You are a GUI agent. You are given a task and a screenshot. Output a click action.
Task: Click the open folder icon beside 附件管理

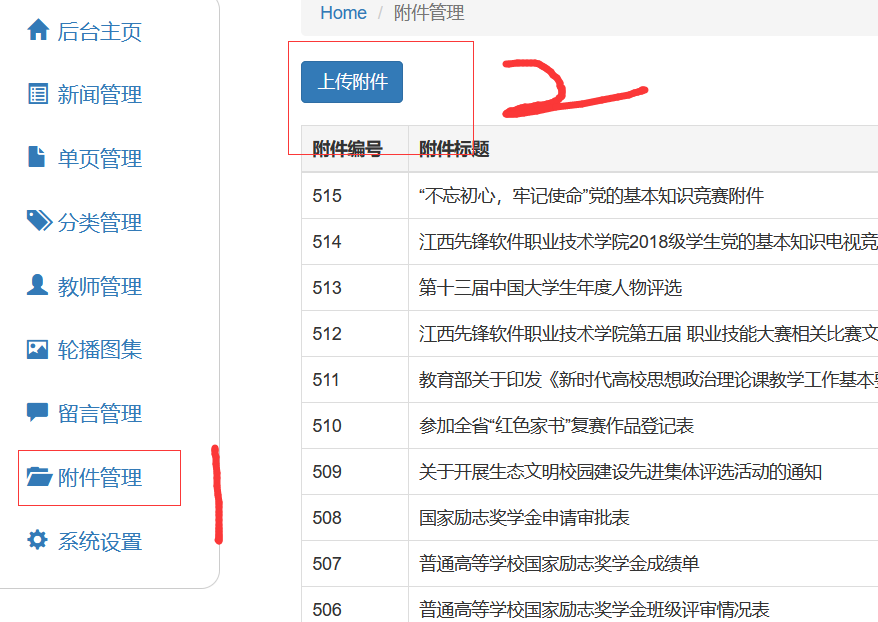[39, 477]
